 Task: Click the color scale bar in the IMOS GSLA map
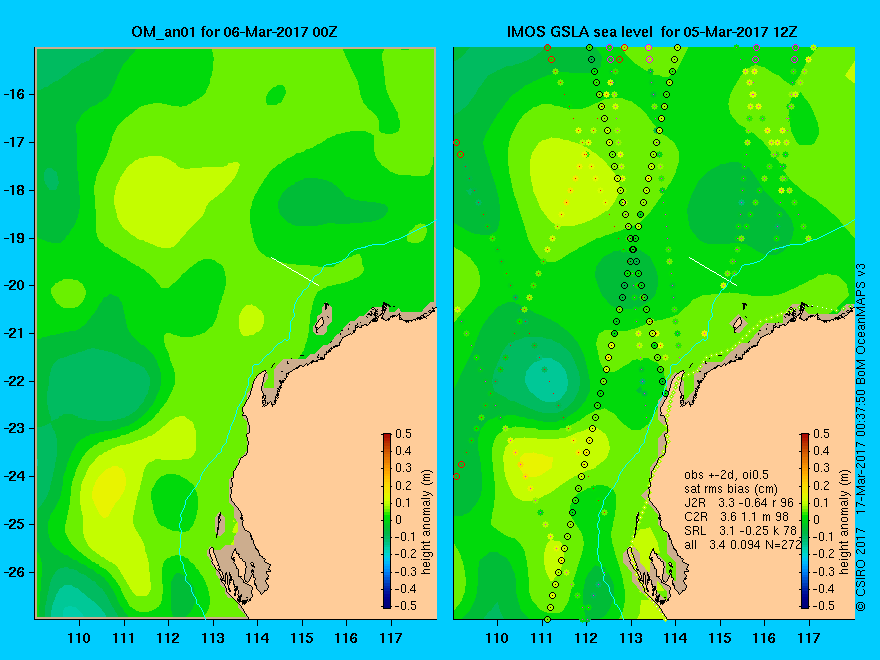[805, 520]
